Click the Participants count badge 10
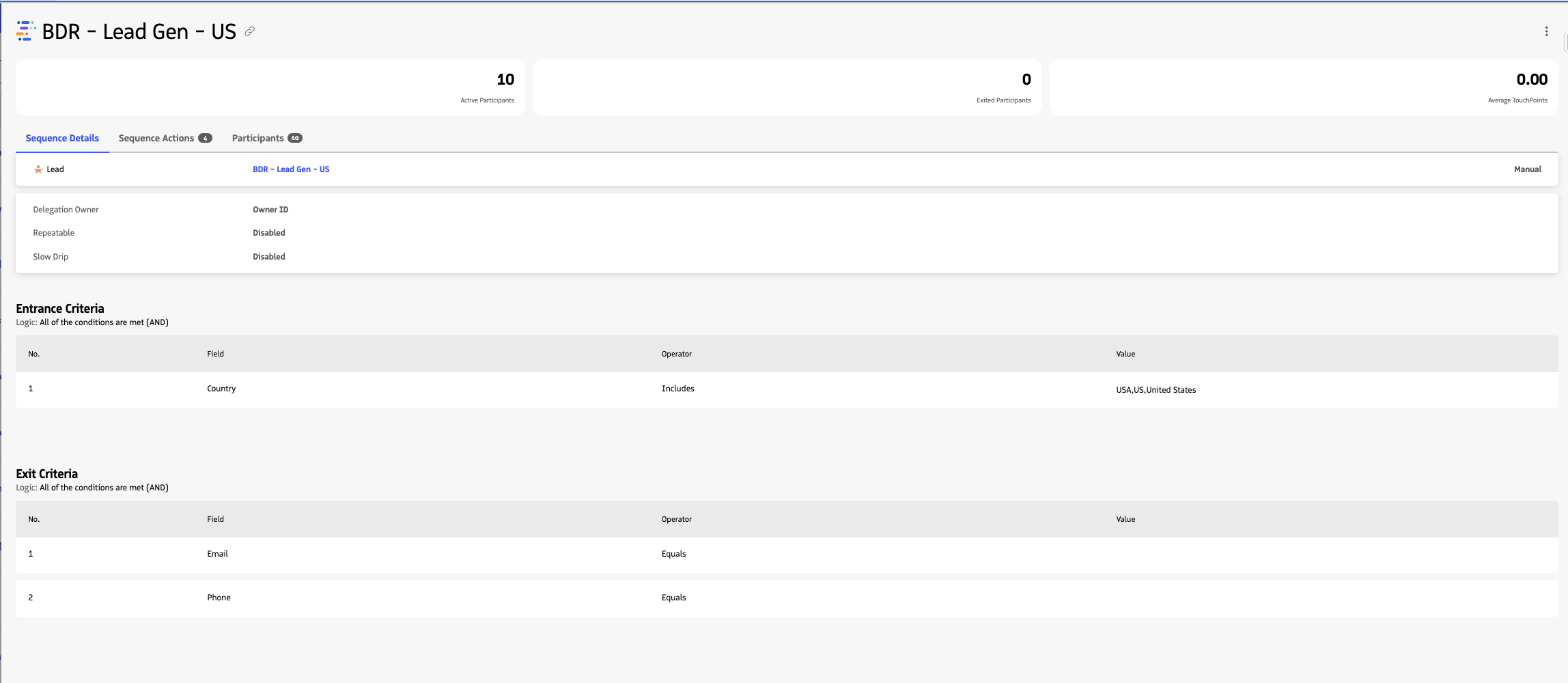Screen dimensions: 1568x683 pos(295,138)
